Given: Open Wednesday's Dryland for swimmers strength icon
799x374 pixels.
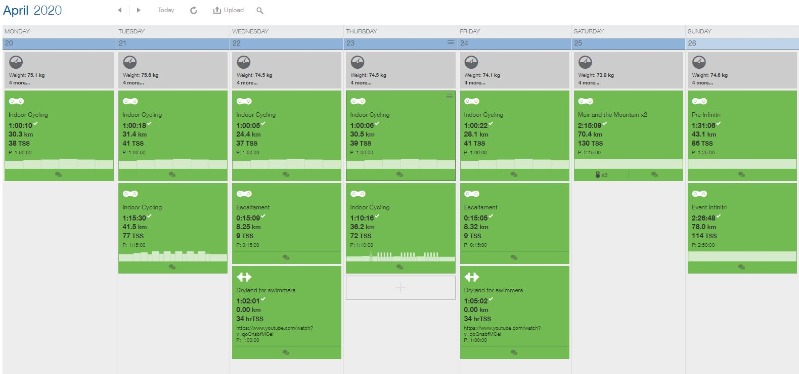Looking at the screenshot, I should coord(244,277).
